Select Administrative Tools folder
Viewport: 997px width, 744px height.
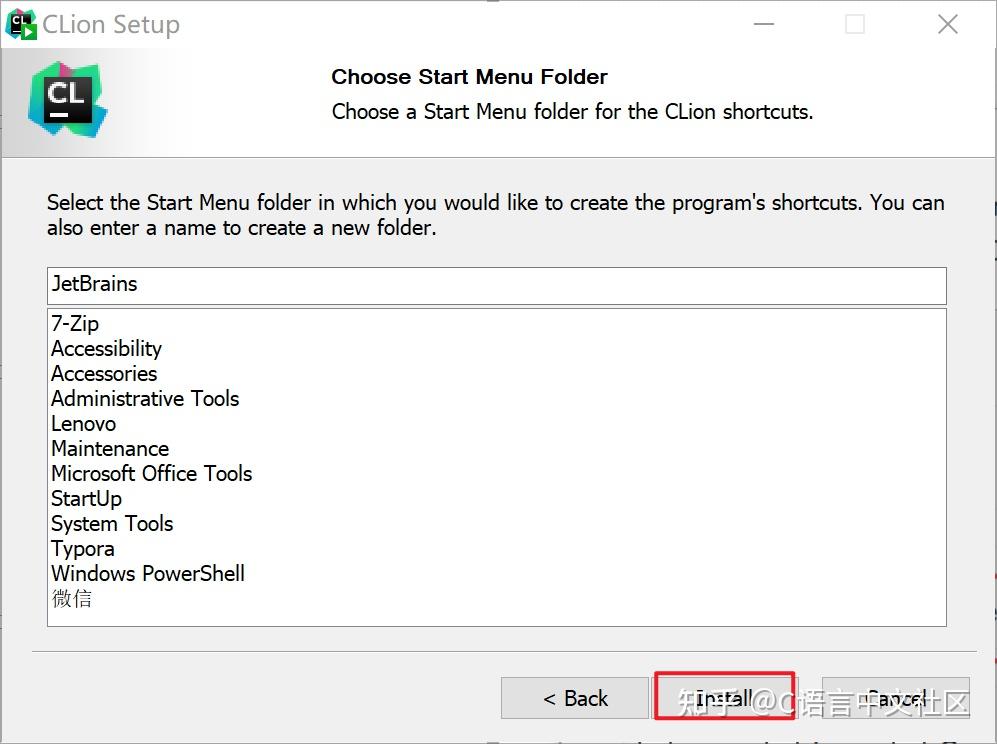click(145, 399)
